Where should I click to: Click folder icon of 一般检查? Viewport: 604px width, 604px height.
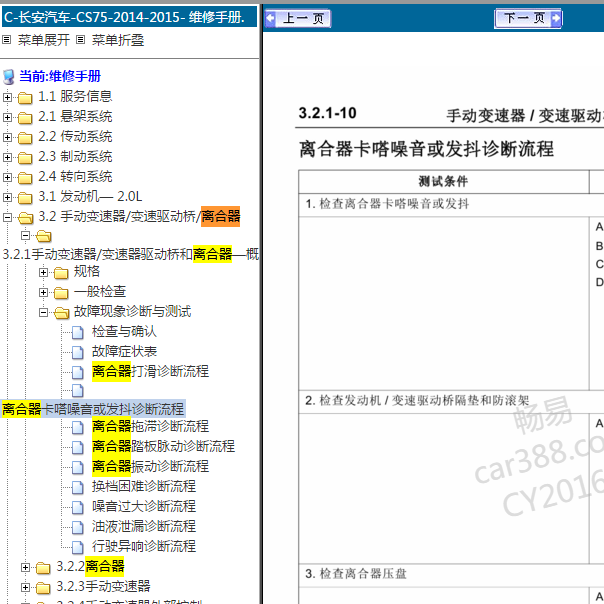click(x=61, y=293)
